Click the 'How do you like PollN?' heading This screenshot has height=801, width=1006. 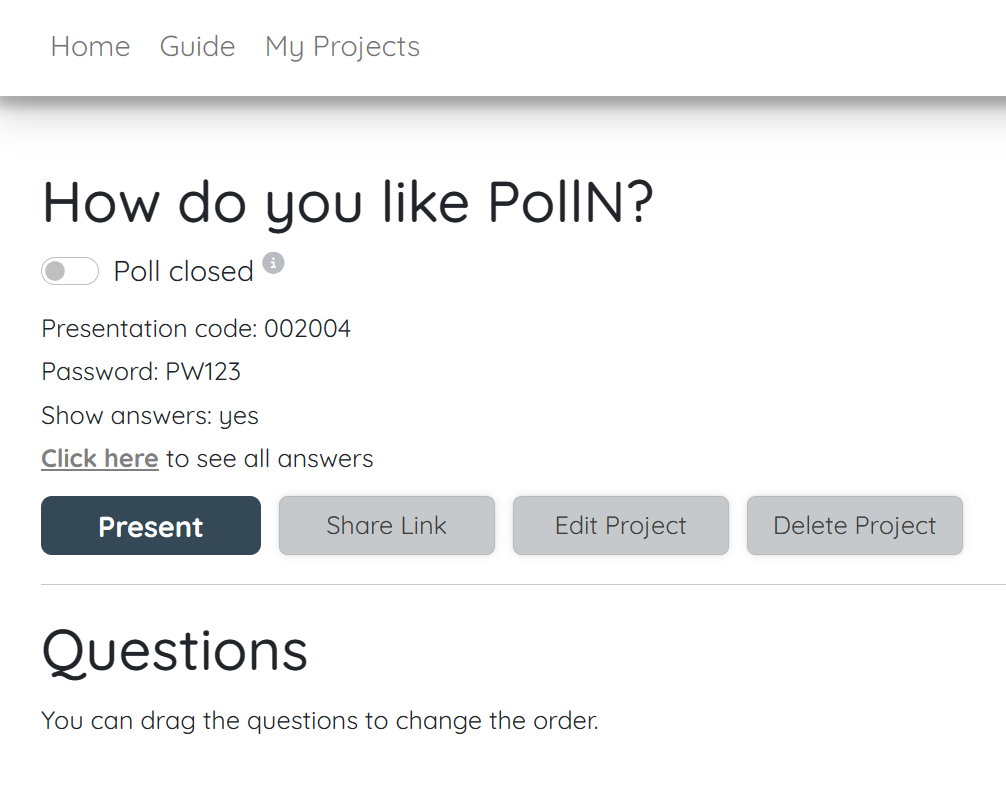tap(348, 203)
